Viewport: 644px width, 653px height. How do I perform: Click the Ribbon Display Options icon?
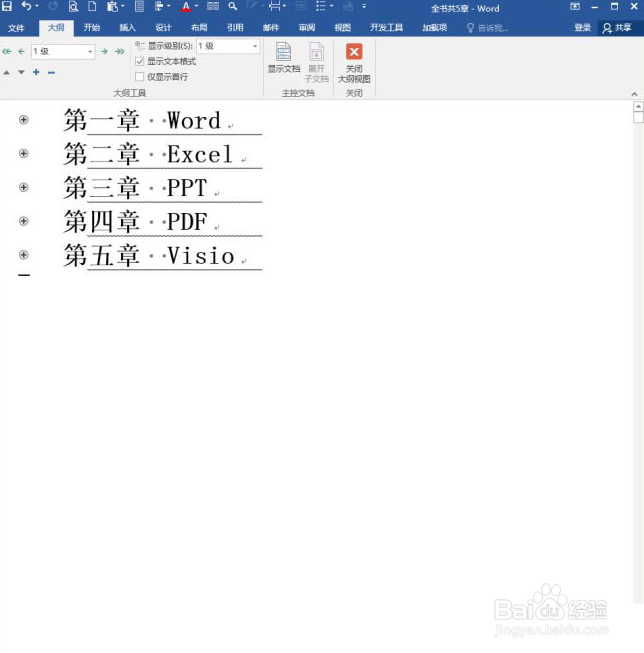pos(575,6)
